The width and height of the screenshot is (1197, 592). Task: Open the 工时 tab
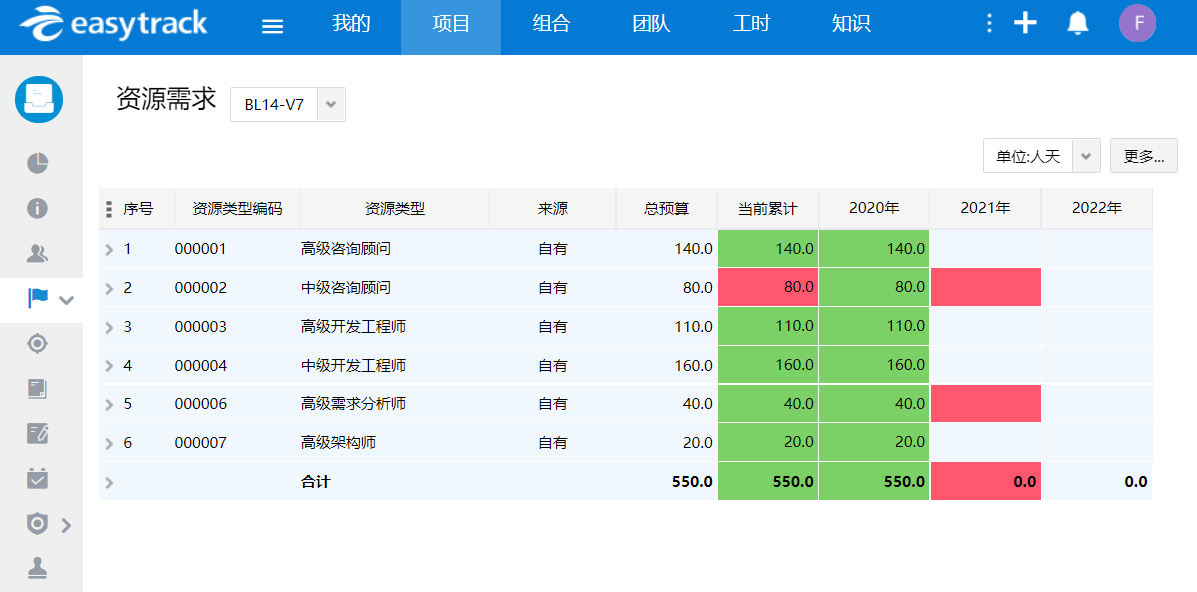click(x=751, y=24)
